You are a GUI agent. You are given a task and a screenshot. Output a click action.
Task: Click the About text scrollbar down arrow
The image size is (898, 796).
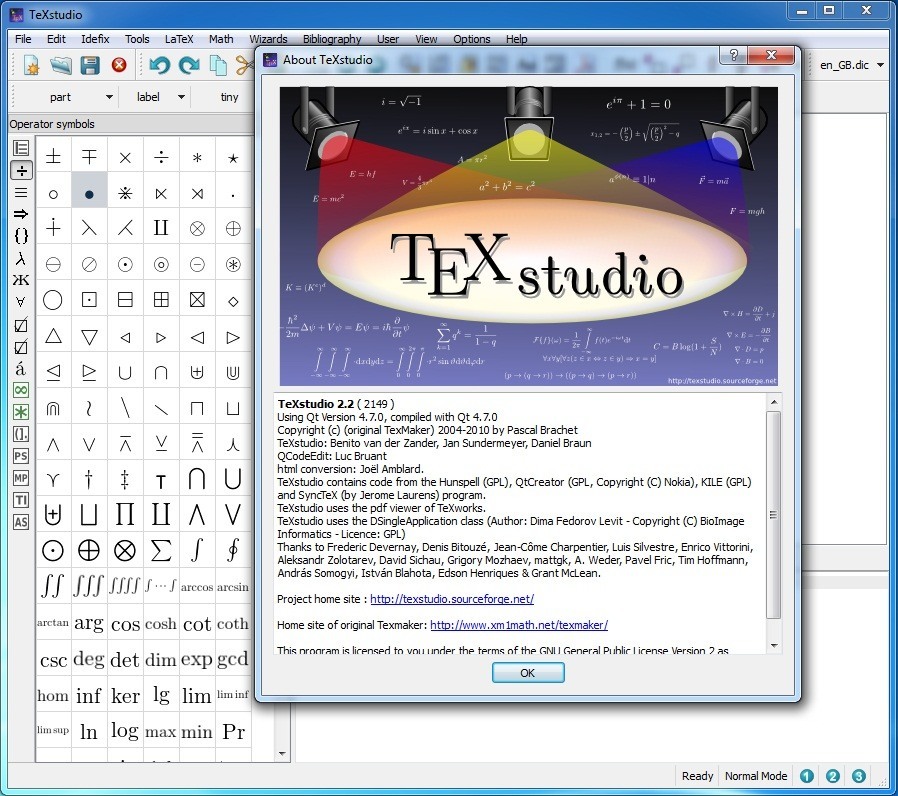point(774,646)
